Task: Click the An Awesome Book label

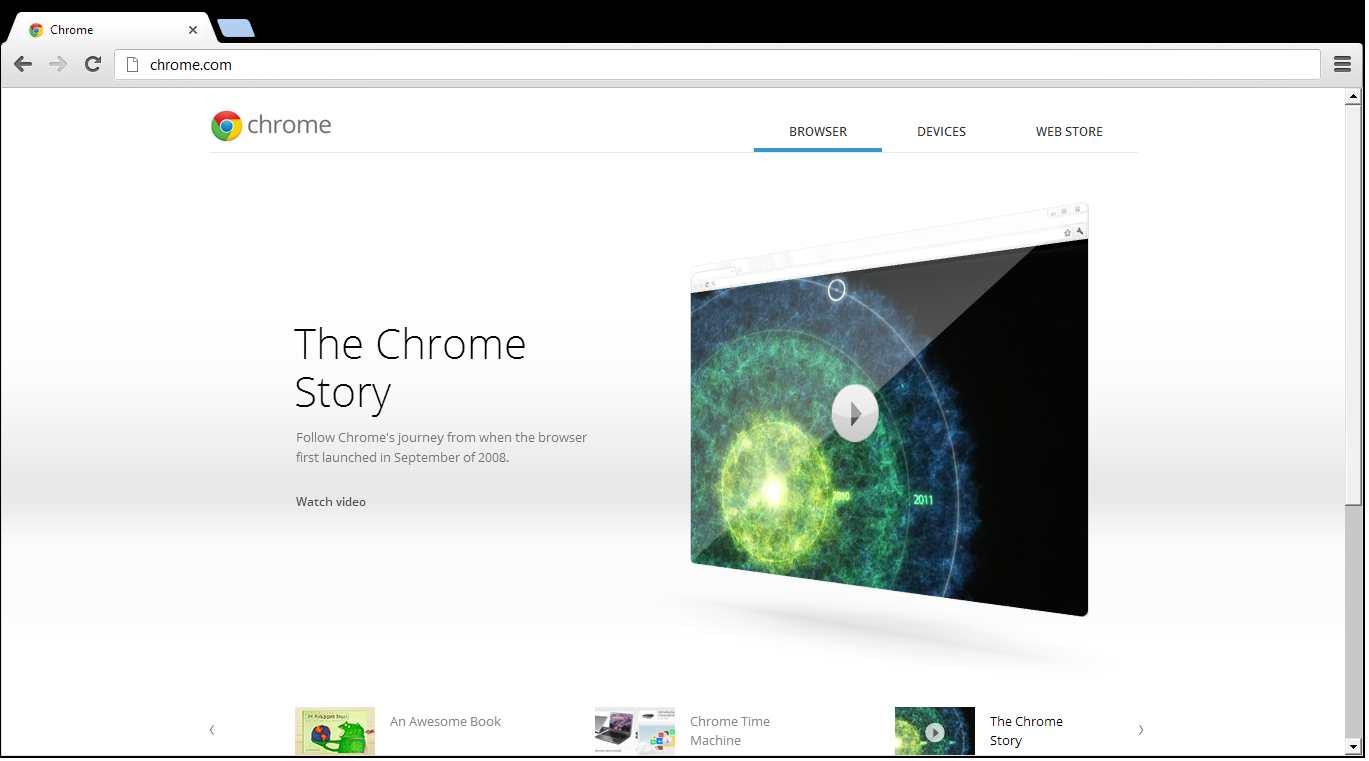Action: pyautogui.click(x=446, y=722)
